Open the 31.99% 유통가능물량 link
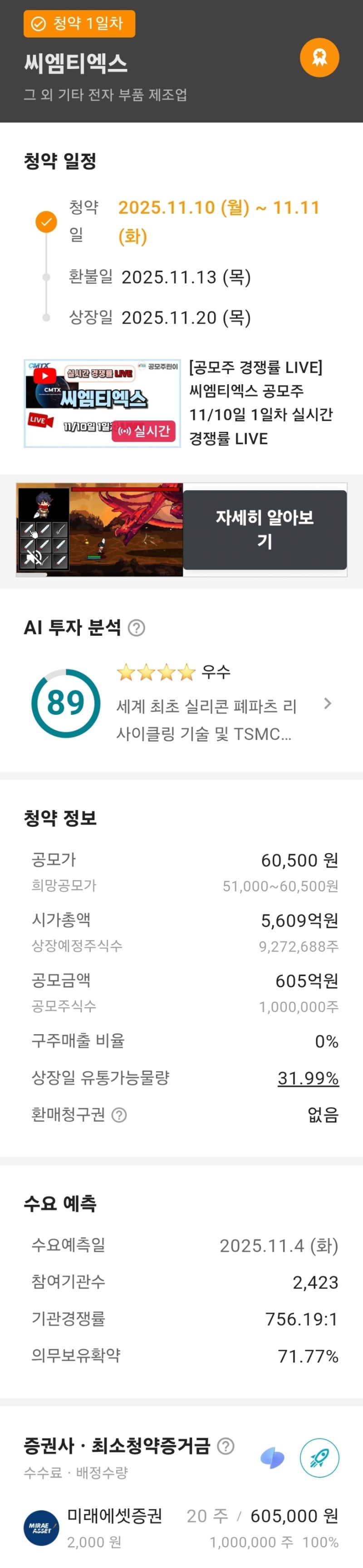The image size is (363, 1568). 308,1078
